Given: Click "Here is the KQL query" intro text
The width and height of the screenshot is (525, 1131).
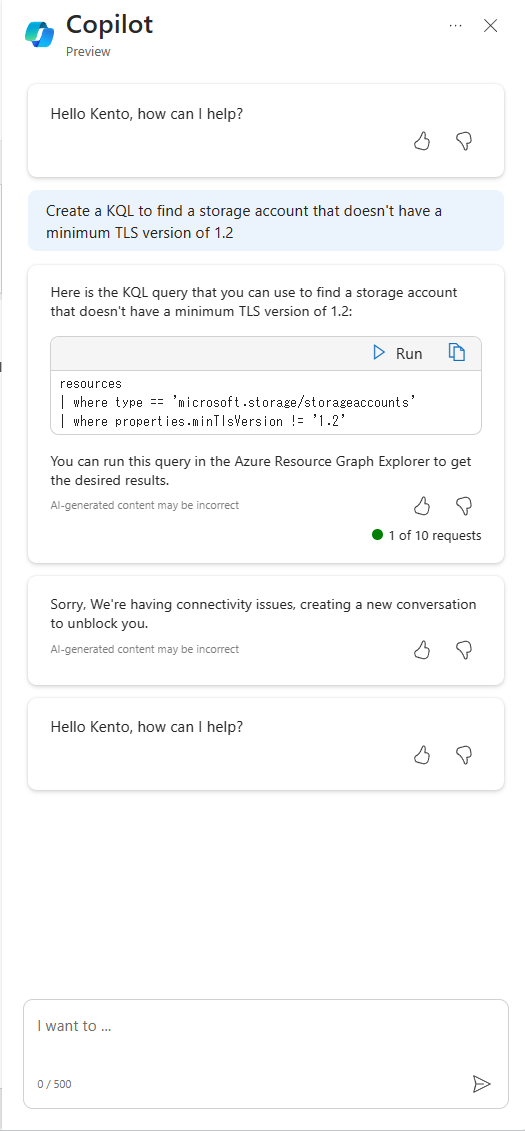Looking at the screenshot, I should tap(254, 302).
